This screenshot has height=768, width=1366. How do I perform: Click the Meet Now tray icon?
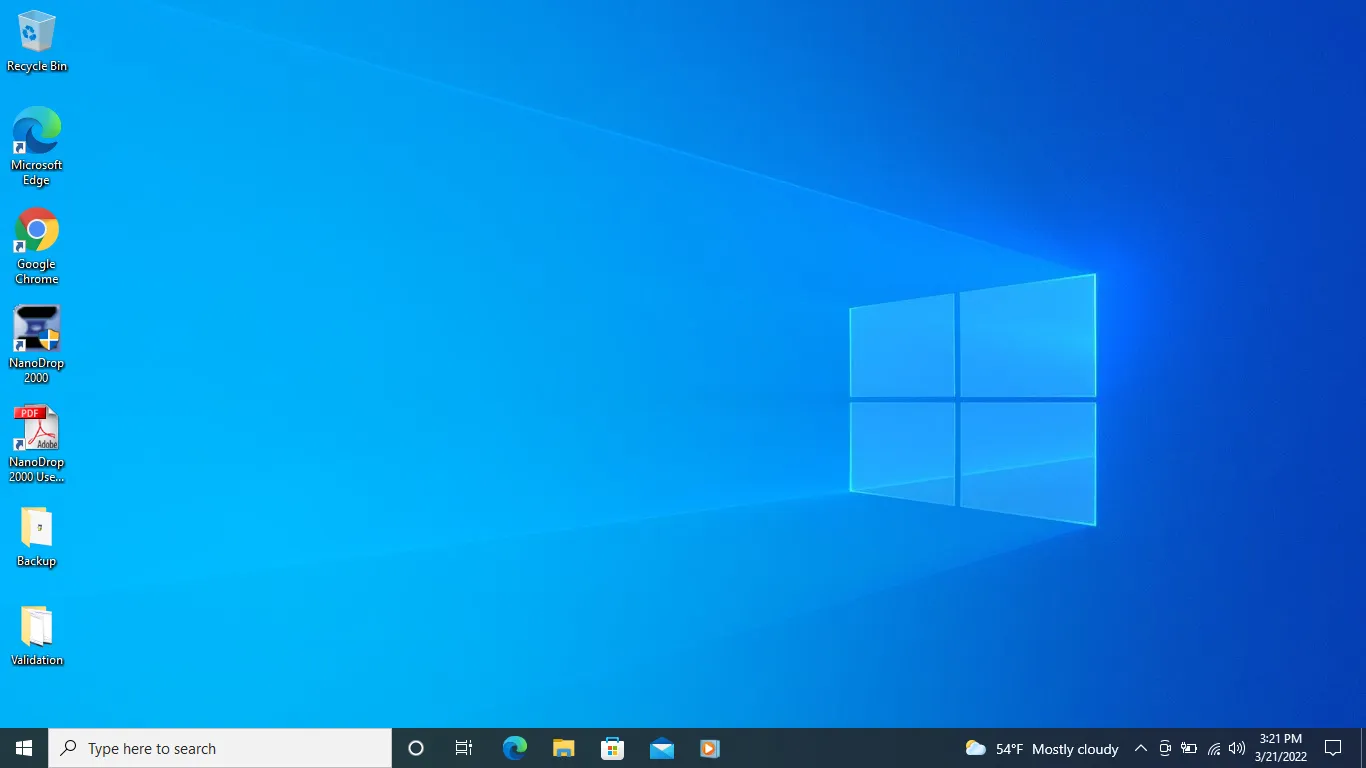coord(1165,748)
